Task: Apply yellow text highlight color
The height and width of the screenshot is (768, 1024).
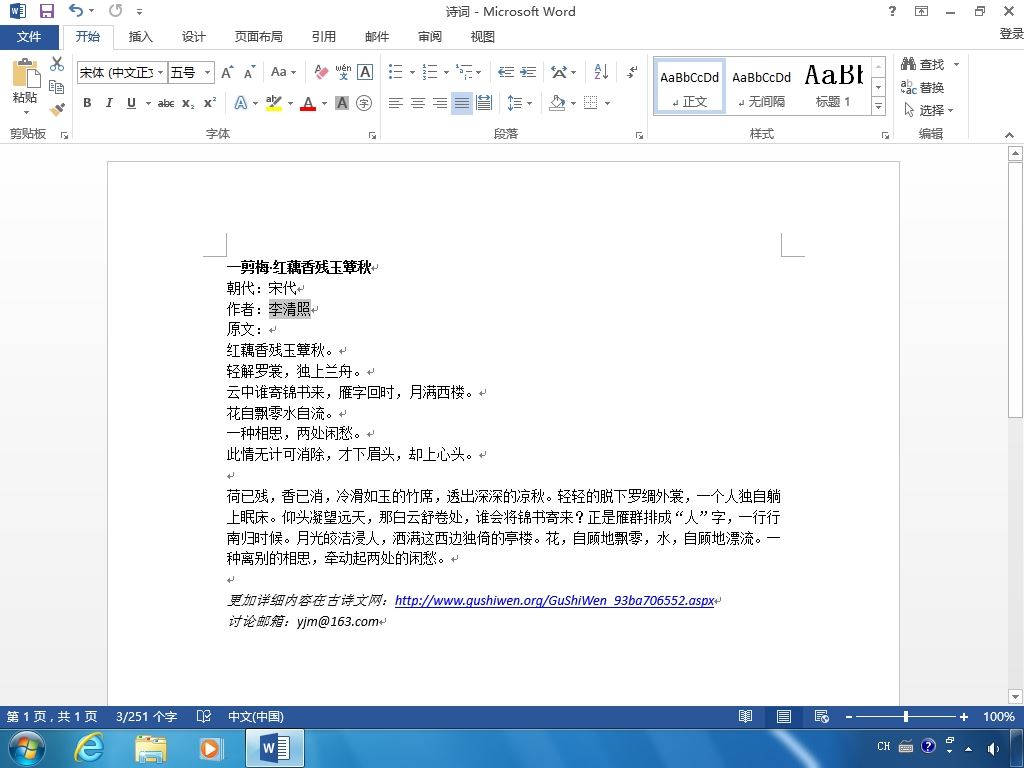Action: 274,103
